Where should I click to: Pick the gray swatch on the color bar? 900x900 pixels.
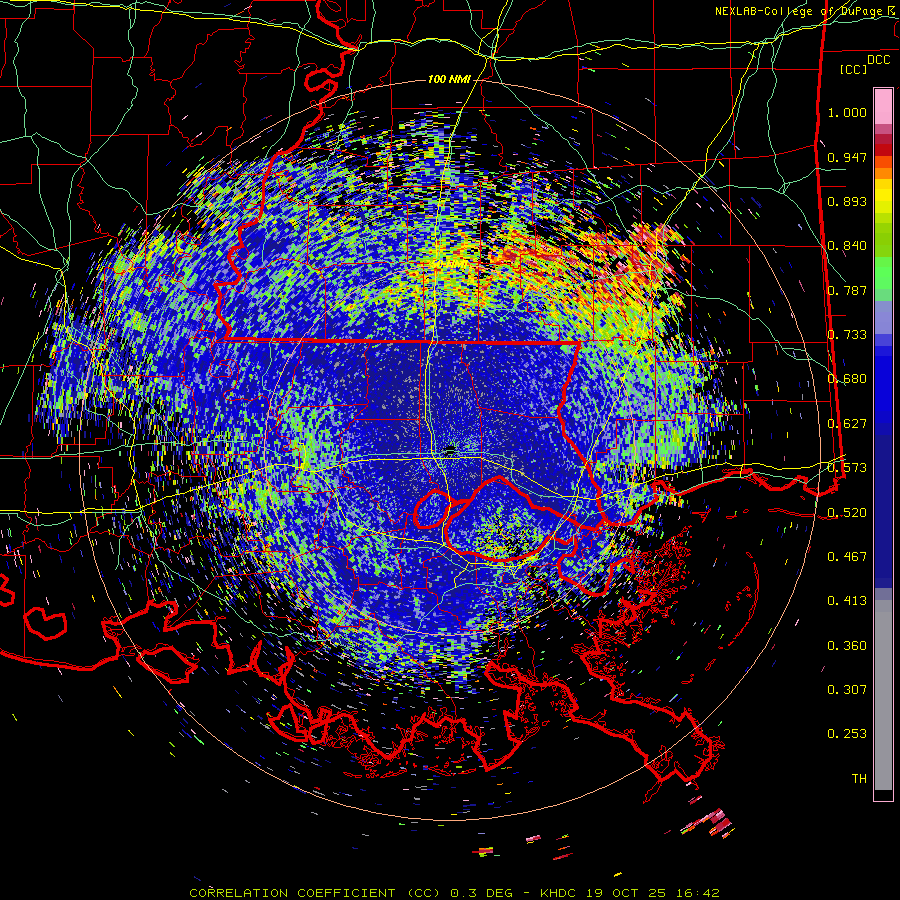[x=883, y=695]
